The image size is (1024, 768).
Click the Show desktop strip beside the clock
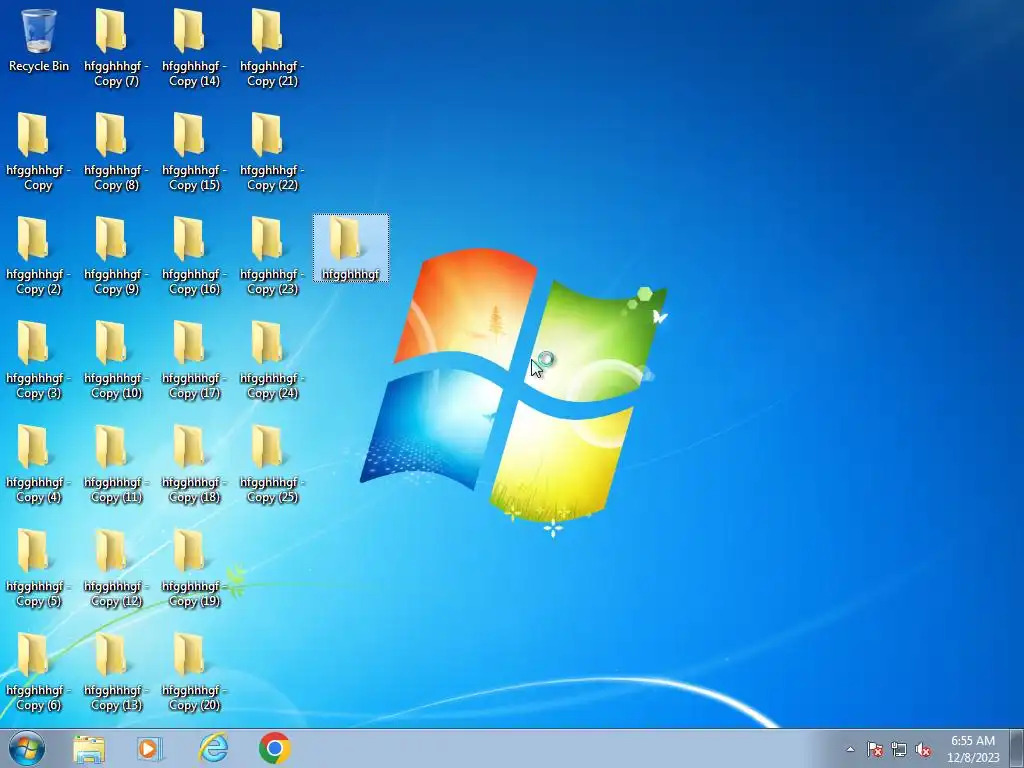click(1017, 748)
